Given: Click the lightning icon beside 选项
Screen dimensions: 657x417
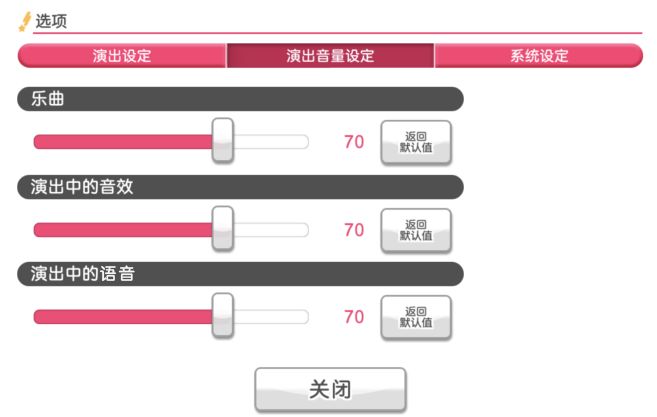Looking at the screenshot, I should tap(25, 21).
